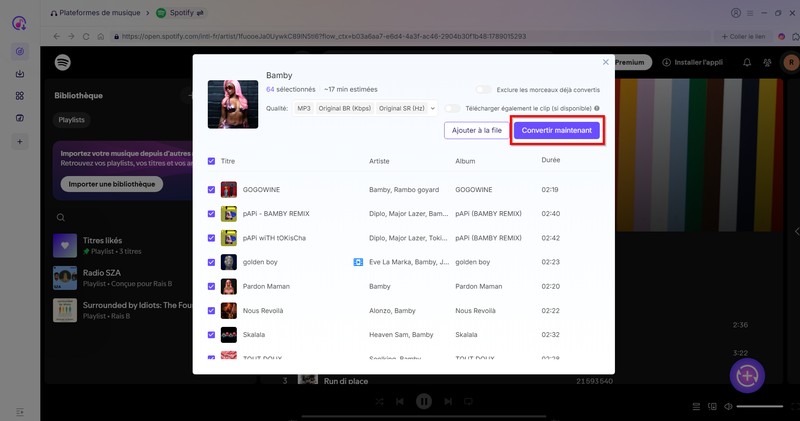Go back with the browser back arrow
This screenshot has height=421, width=800.
tap(57, 36)
